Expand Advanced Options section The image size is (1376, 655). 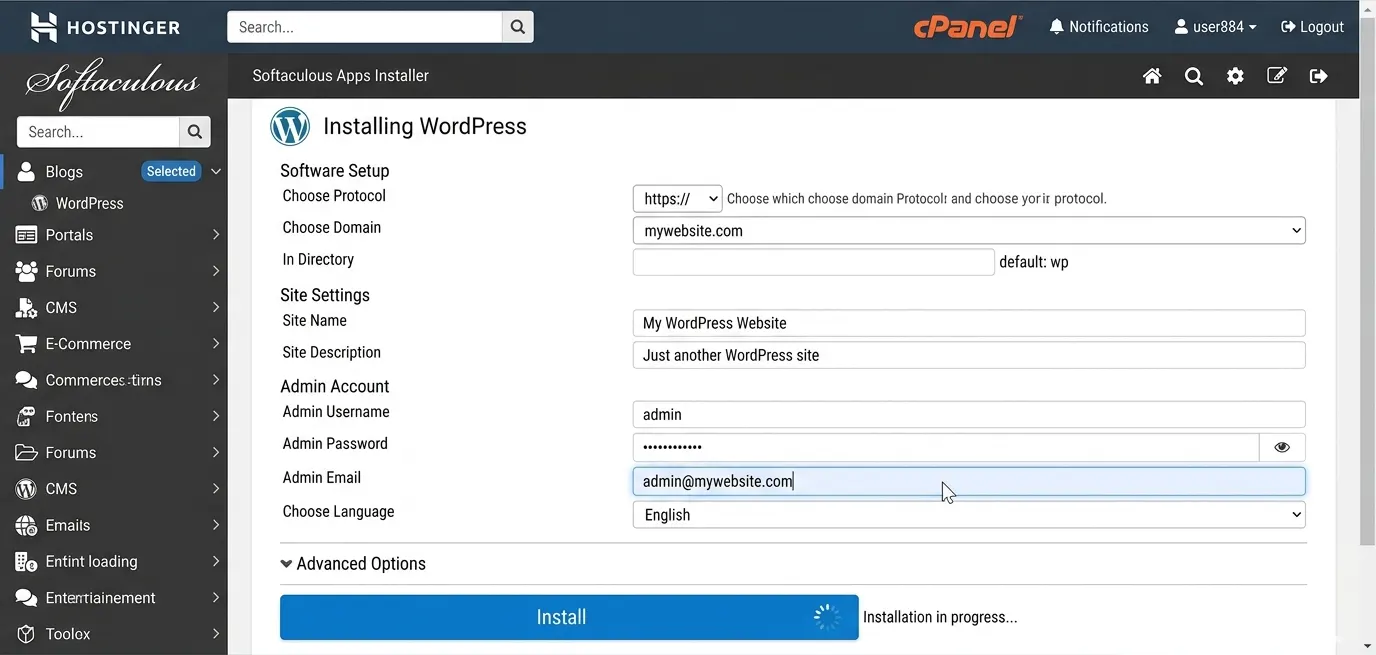point(353,564)
